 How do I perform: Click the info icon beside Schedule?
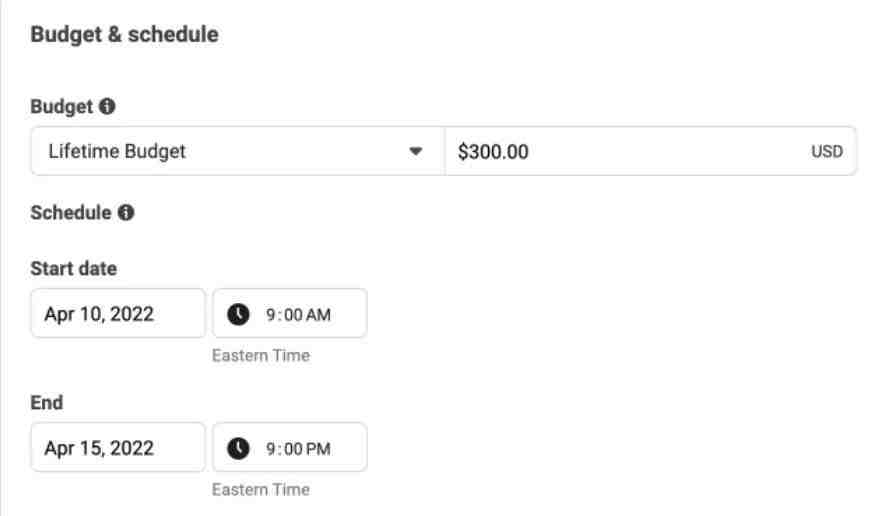point(125,212)
